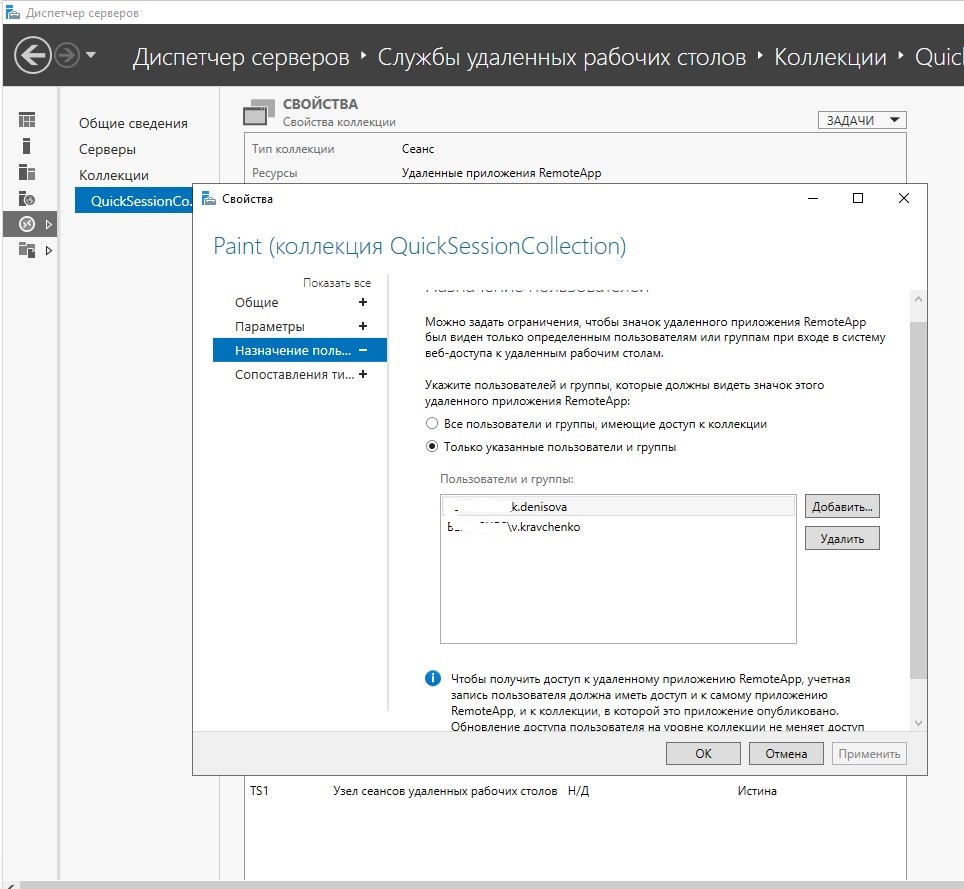Click dialog scrollbar up arrow
Screen dimensions: 964x889
coord(918,299)
